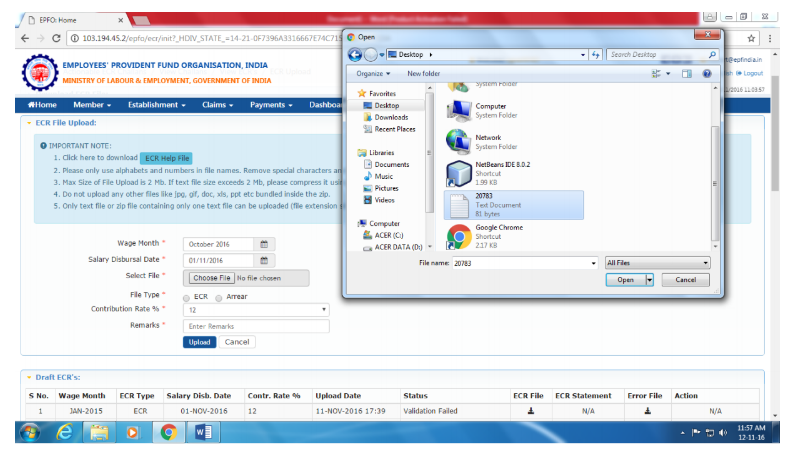
Task: Select the ECR file type radio button
Action: pyautogui.click(x=187, y=297)
